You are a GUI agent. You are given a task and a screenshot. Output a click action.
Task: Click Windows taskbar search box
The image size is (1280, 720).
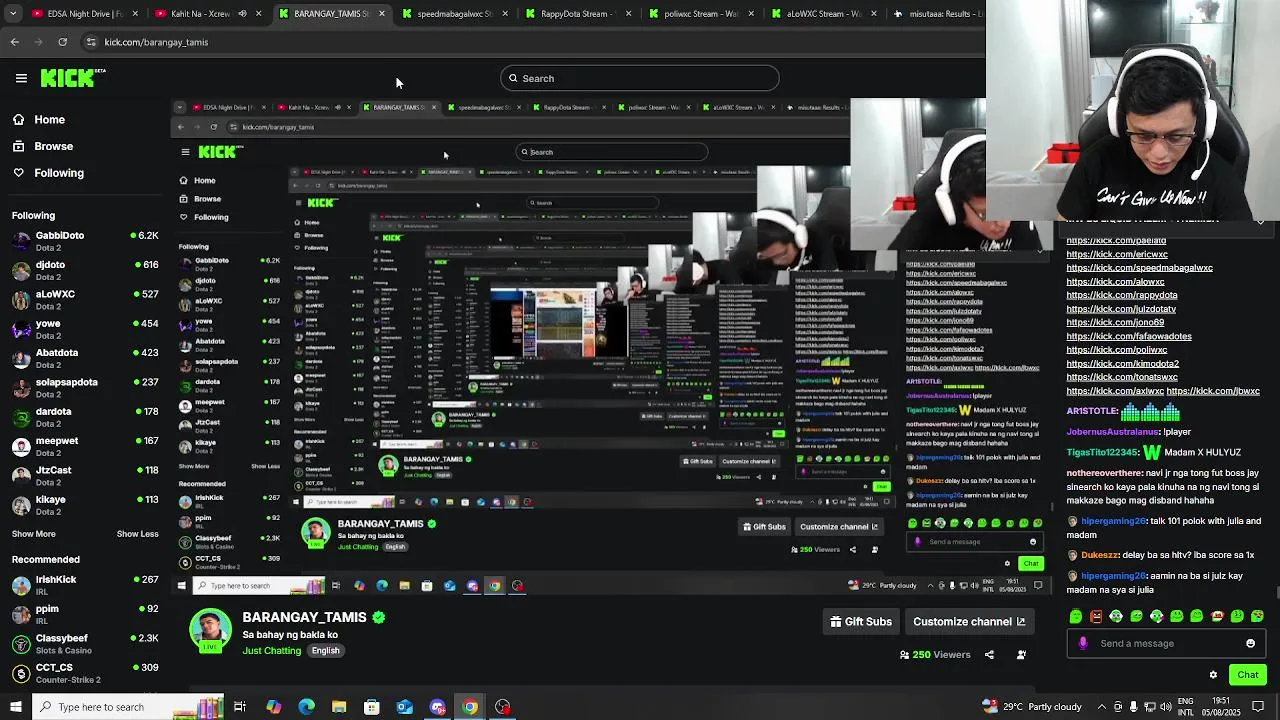pyautogui.click(x=130, y=707)
